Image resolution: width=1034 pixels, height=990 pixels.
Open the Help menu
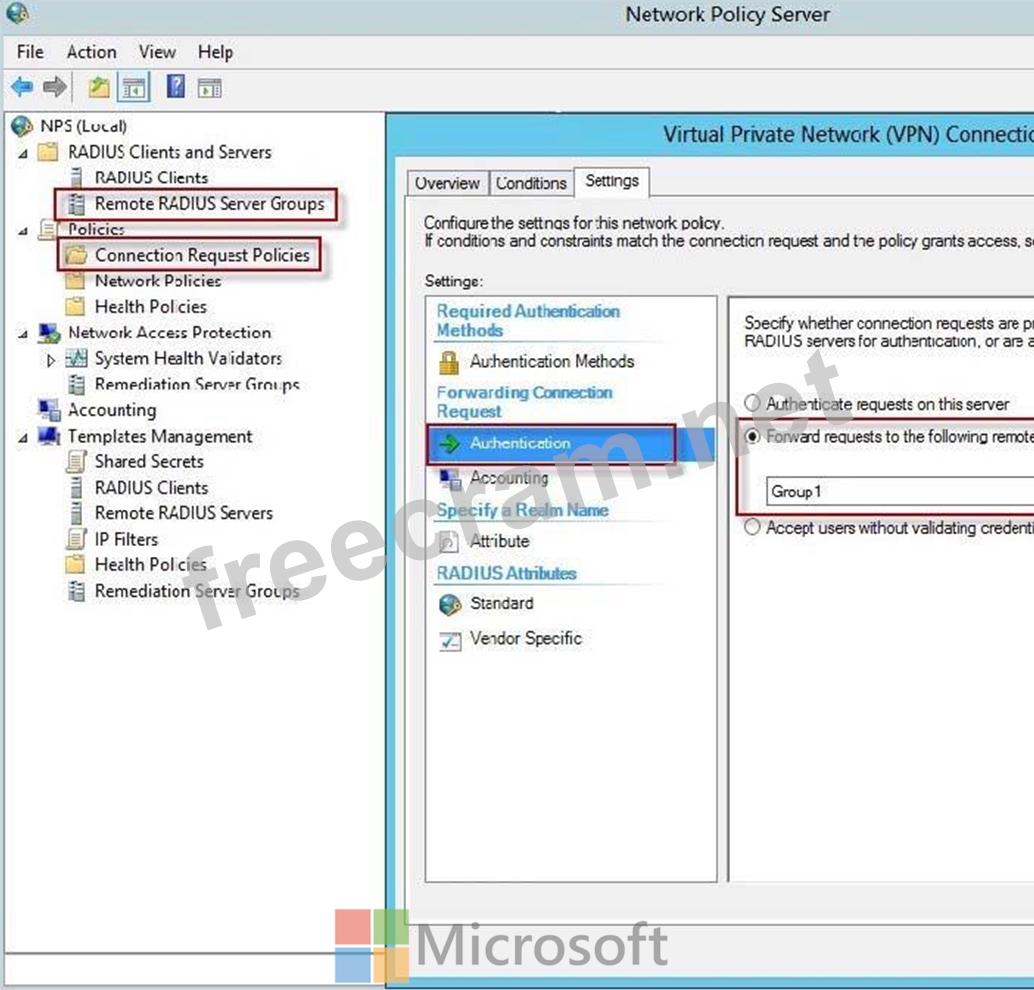[215, 51]
